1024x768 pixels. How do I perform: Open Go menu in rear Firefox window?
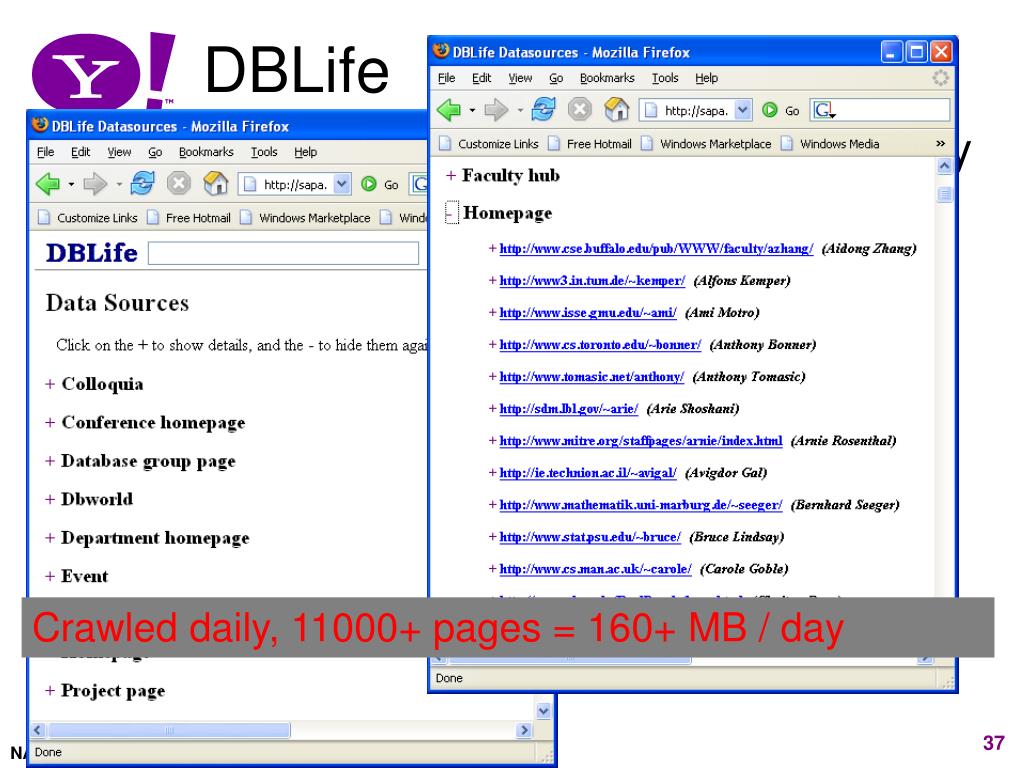155,152
